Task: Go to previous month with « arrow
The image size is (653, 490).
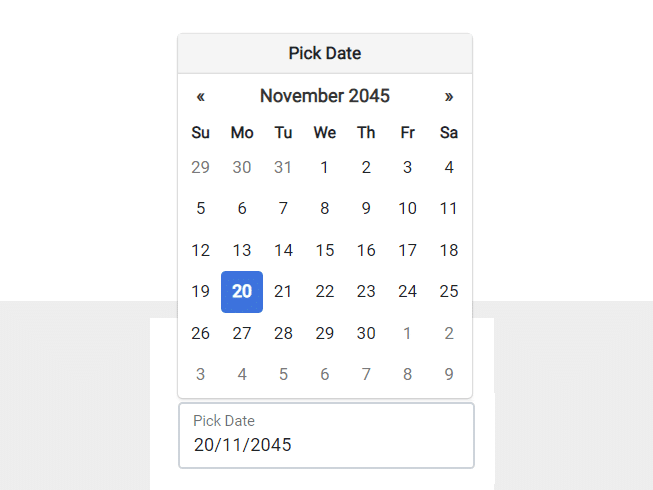Action: 201,96
